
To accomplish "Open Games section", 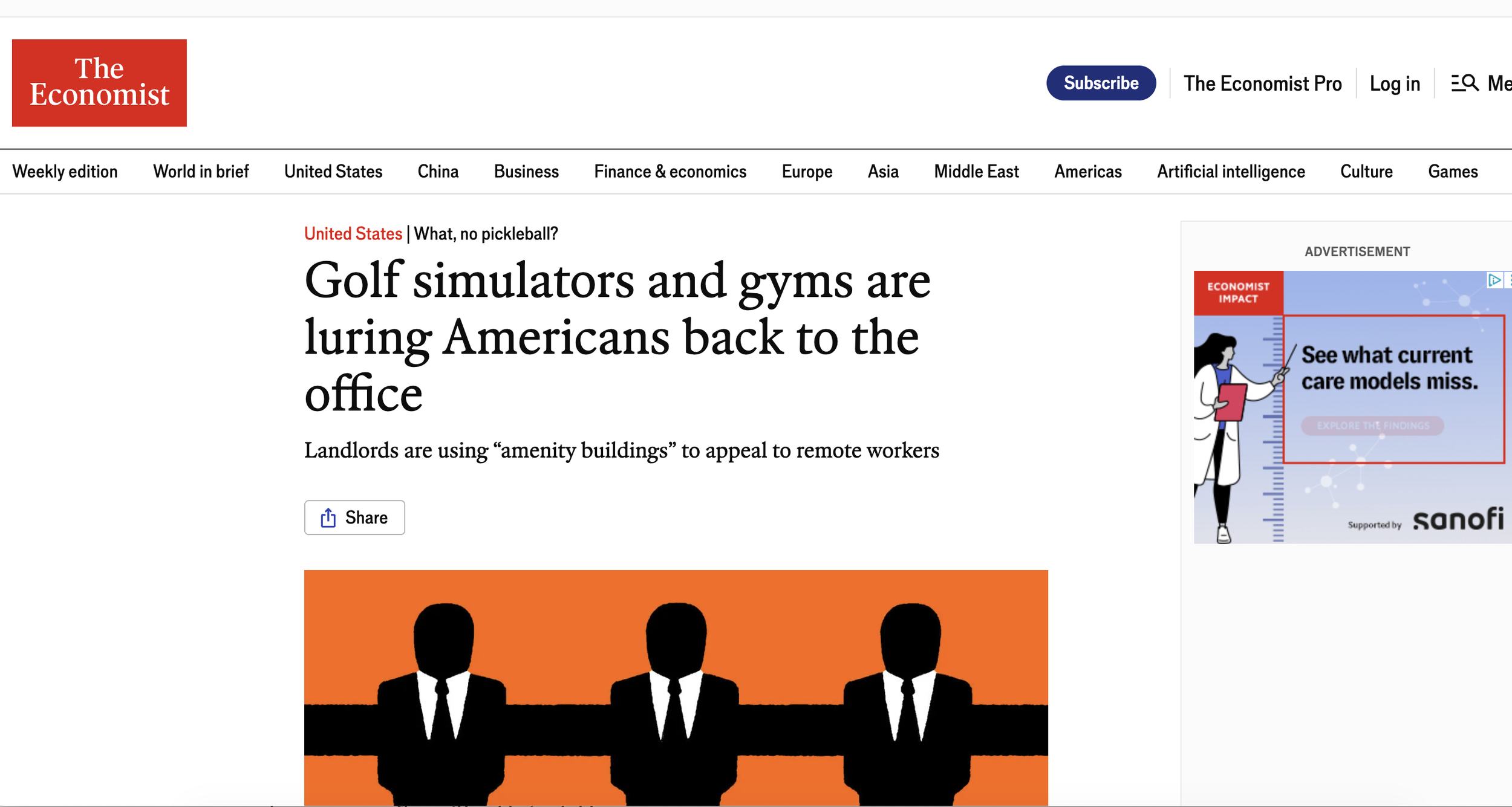I will pyautogui.click(x=1453, y=172).
